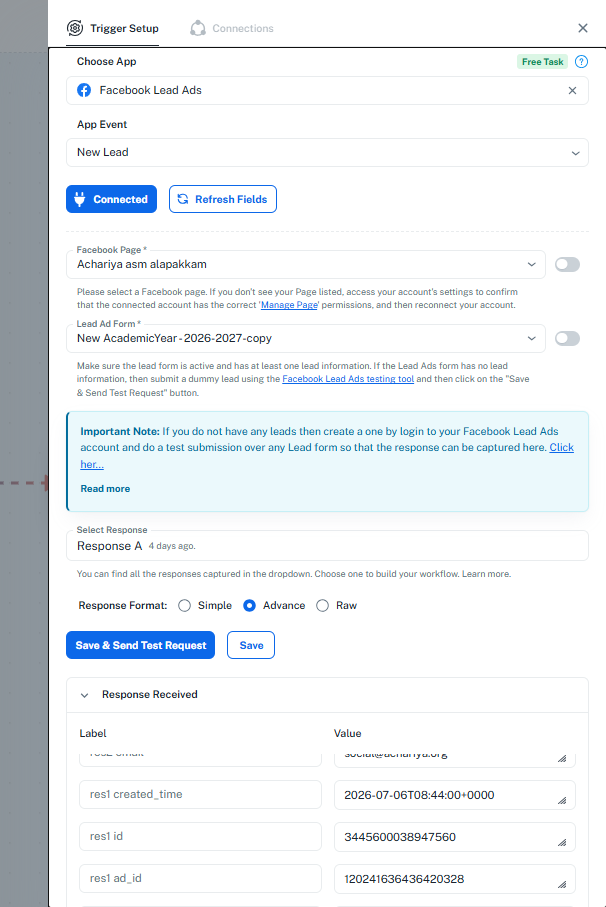606x907 pixels.
Task: Close the Trigger Setup panel
Action: (582, 28)
